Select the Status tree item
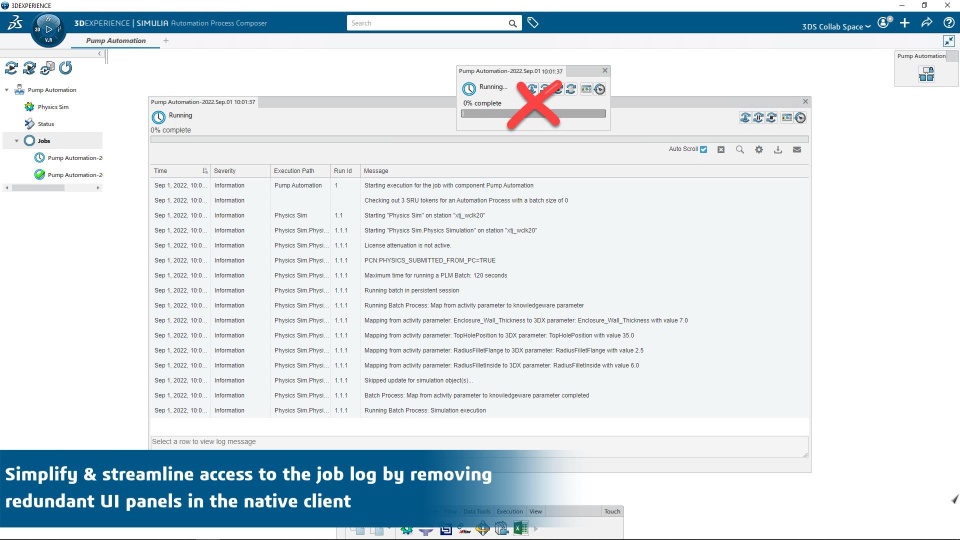Viewport: 960px width, 540px height. click(x=46, y=124)
